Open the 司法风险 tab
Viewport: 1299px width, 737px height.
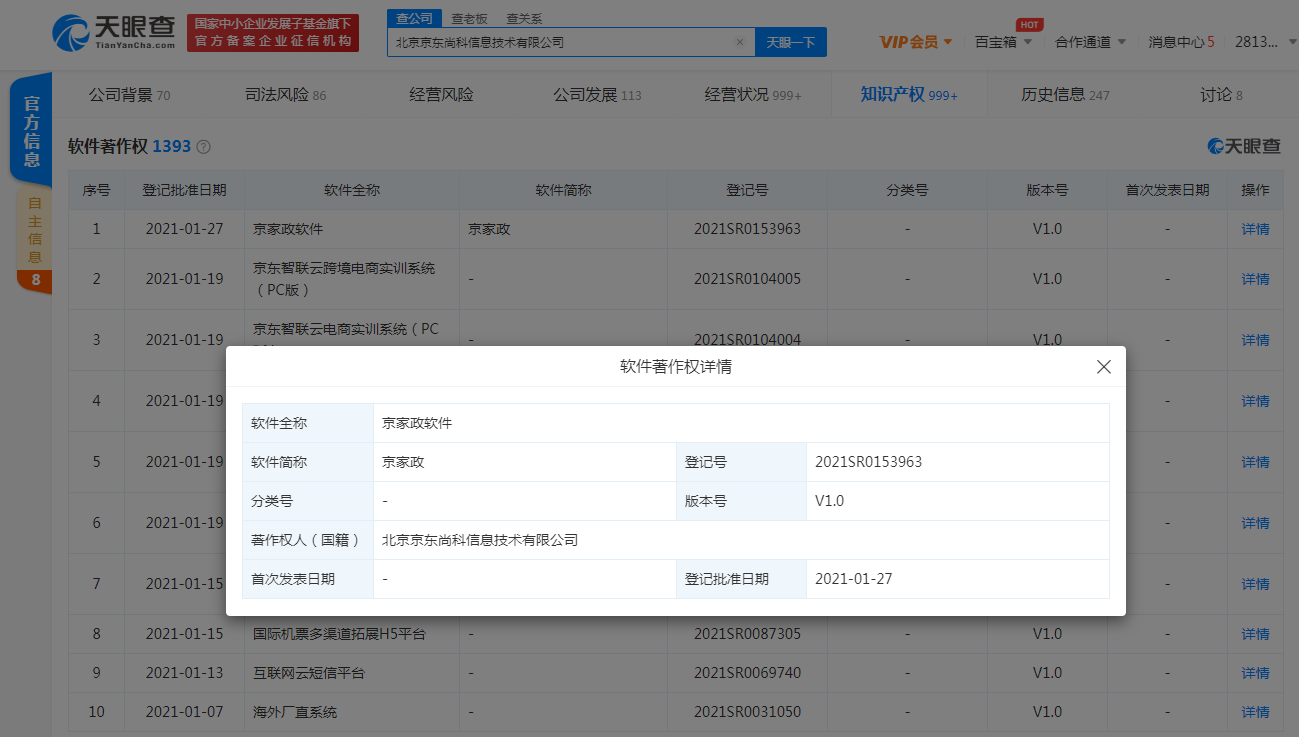click(x=285, y=95)
